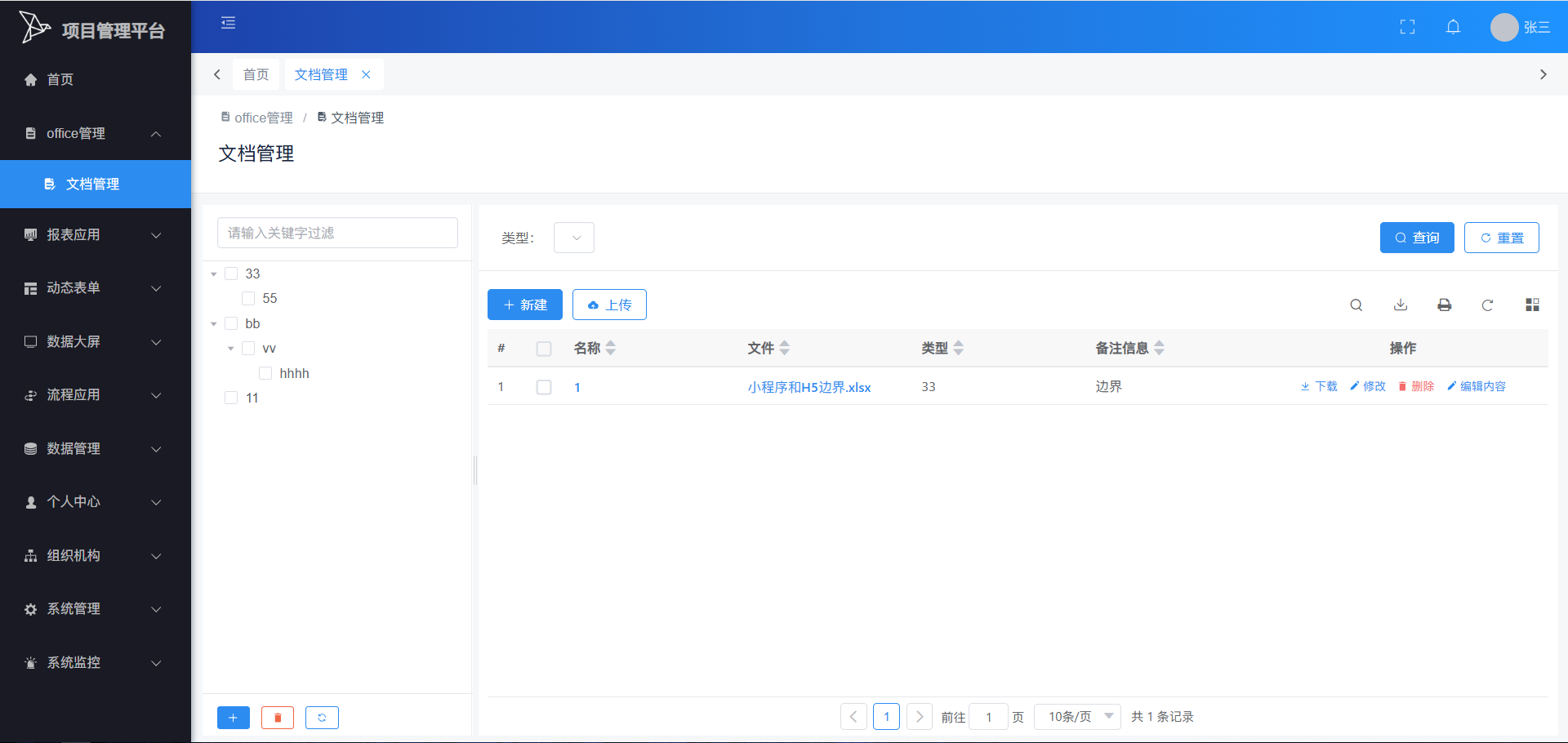Refresh the tree with bottom refresh button

pos(322,718)
